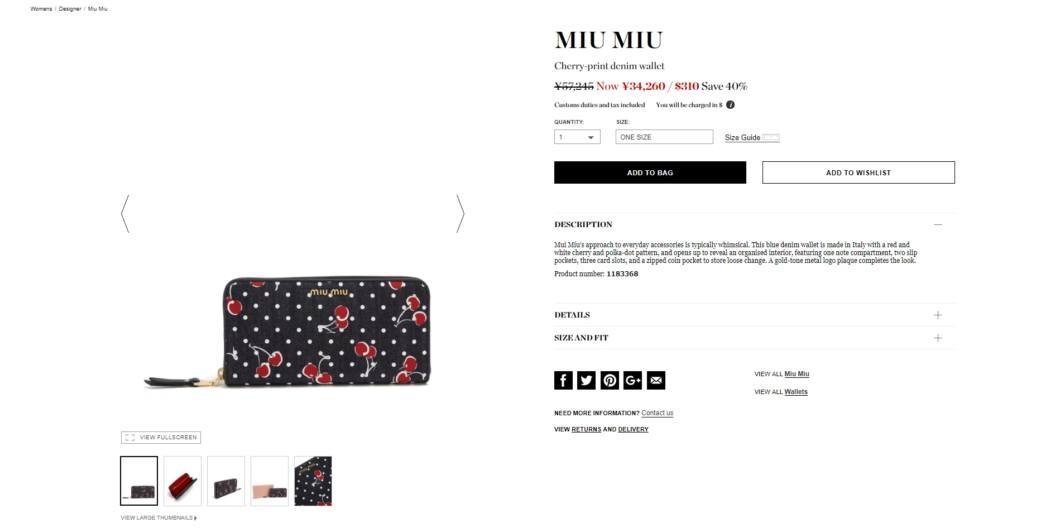Select red interior wallet thumbnail
1060x528 pixels.
[183, 481]
